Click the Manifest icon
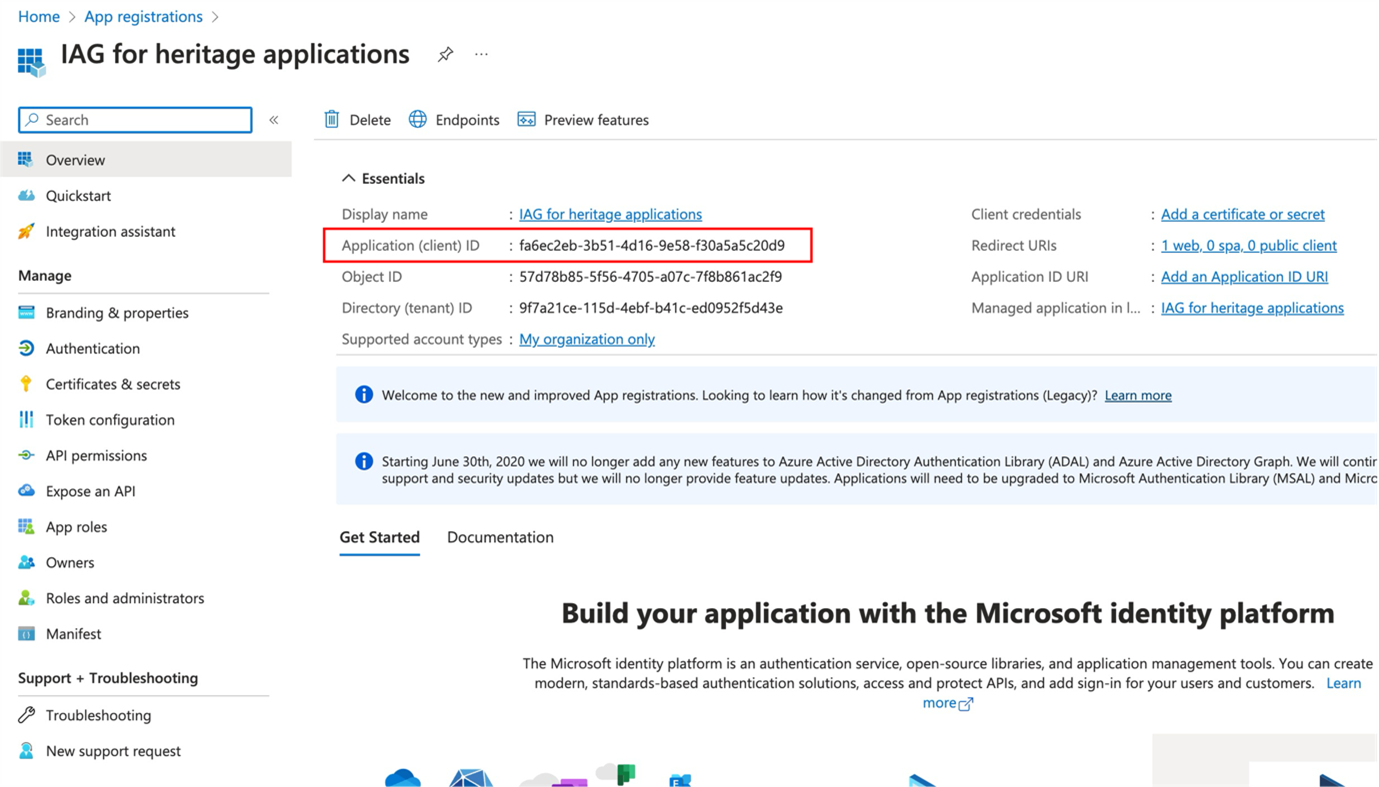This screenshot has width=1379, height=787. click(x=26, y=634)
